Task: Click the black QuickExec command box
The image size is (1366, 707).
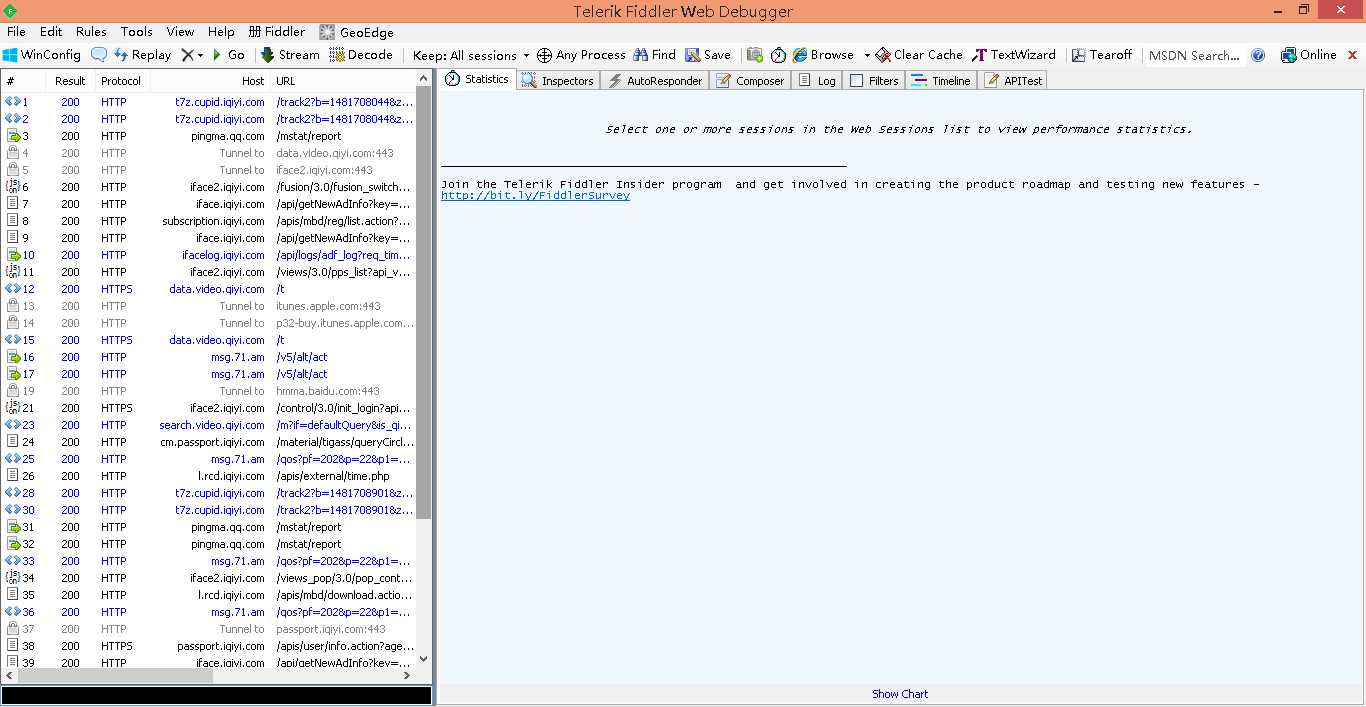Action: point(217,695)
